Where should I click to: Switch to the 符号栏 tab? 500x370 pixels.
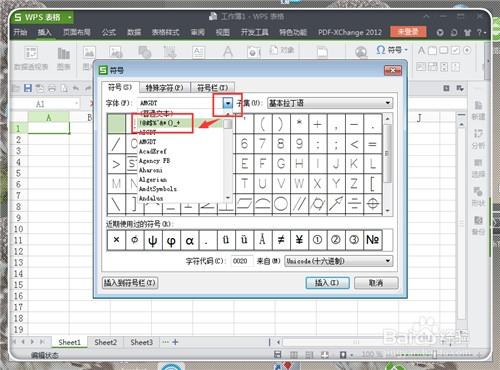click(213, 88)
